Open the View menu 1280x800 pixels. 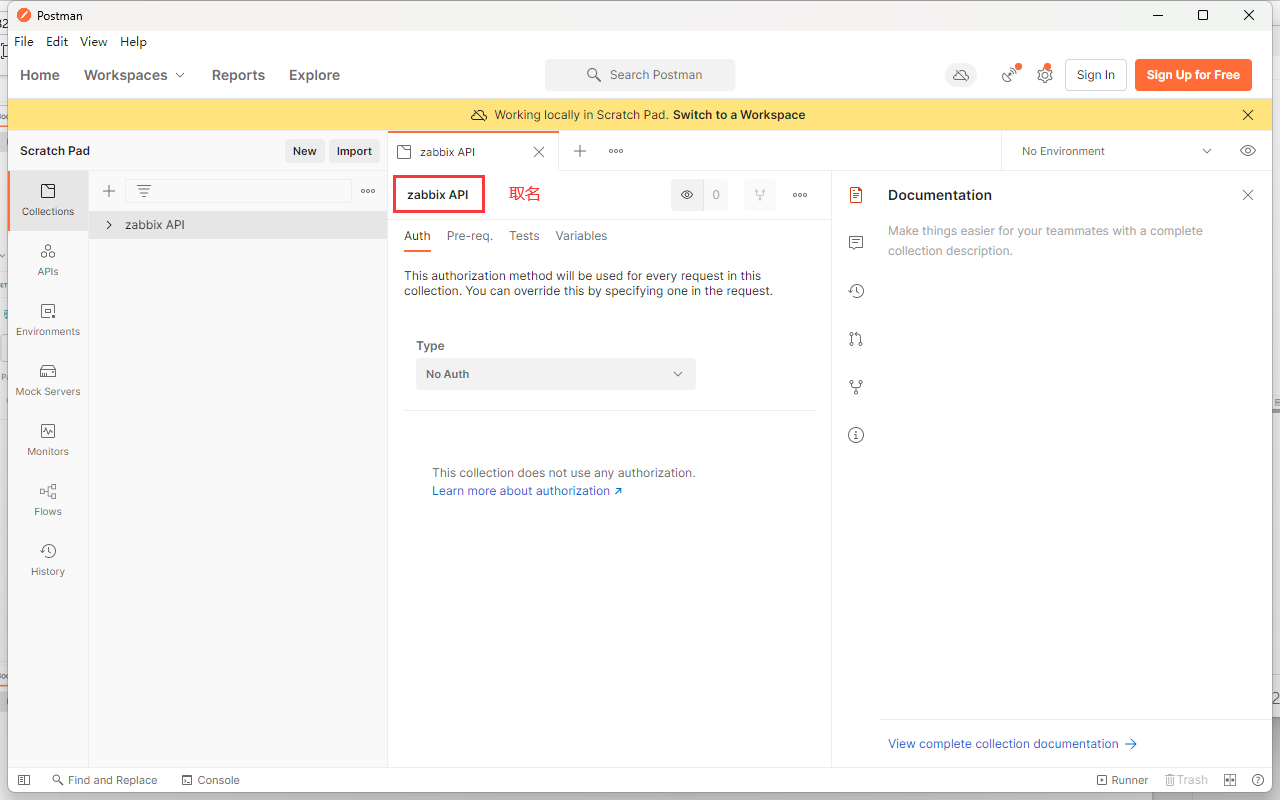(94, 42)
